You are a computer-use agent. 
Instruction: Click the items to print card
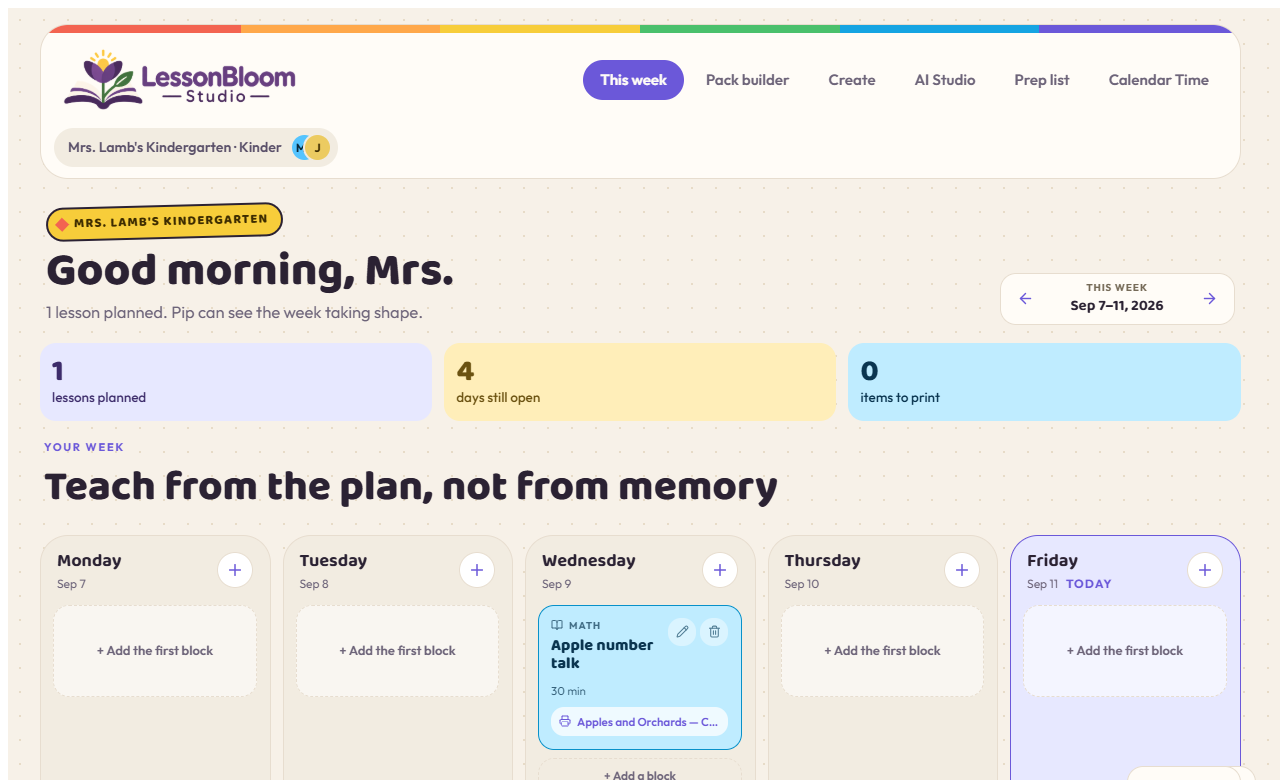pyautogui.click(x=1044, y=382)
